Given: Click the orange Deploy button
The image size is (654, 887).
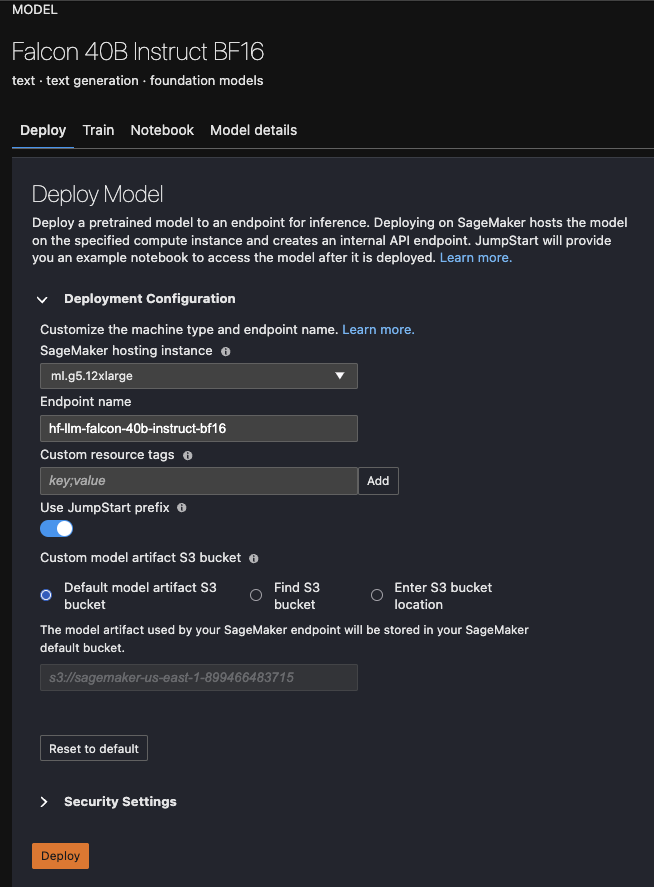Looking at the screenshot, I should coord(61,856).
